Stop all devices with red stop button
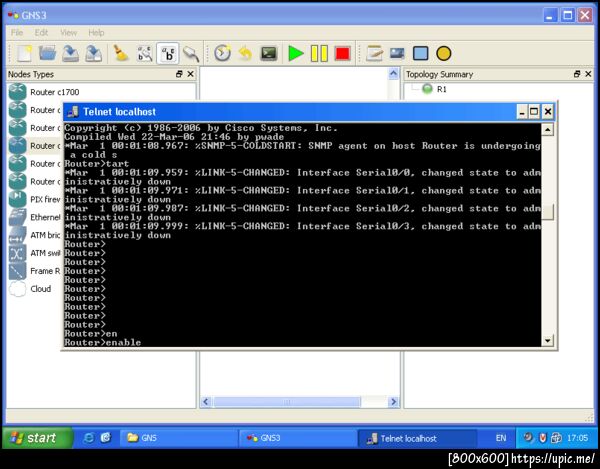The height and width of the screenshot is (469, 600). coord(342,54)
